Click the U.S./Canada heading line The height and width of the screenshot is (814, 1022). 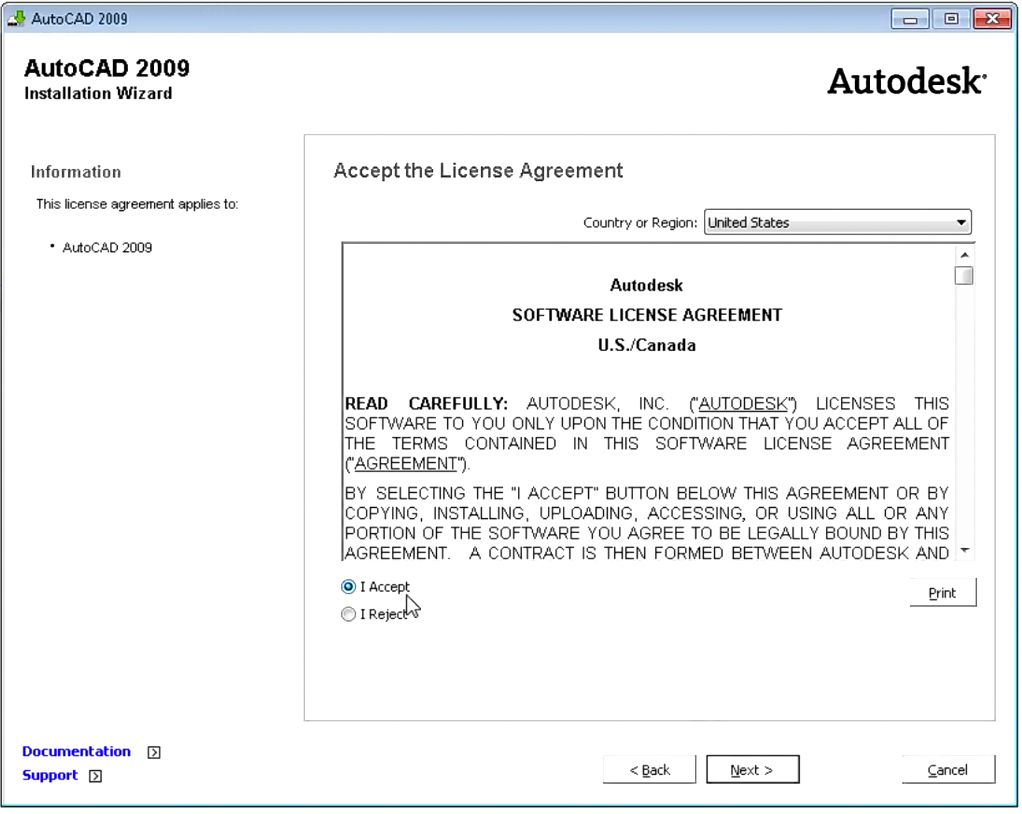[647, 345]
